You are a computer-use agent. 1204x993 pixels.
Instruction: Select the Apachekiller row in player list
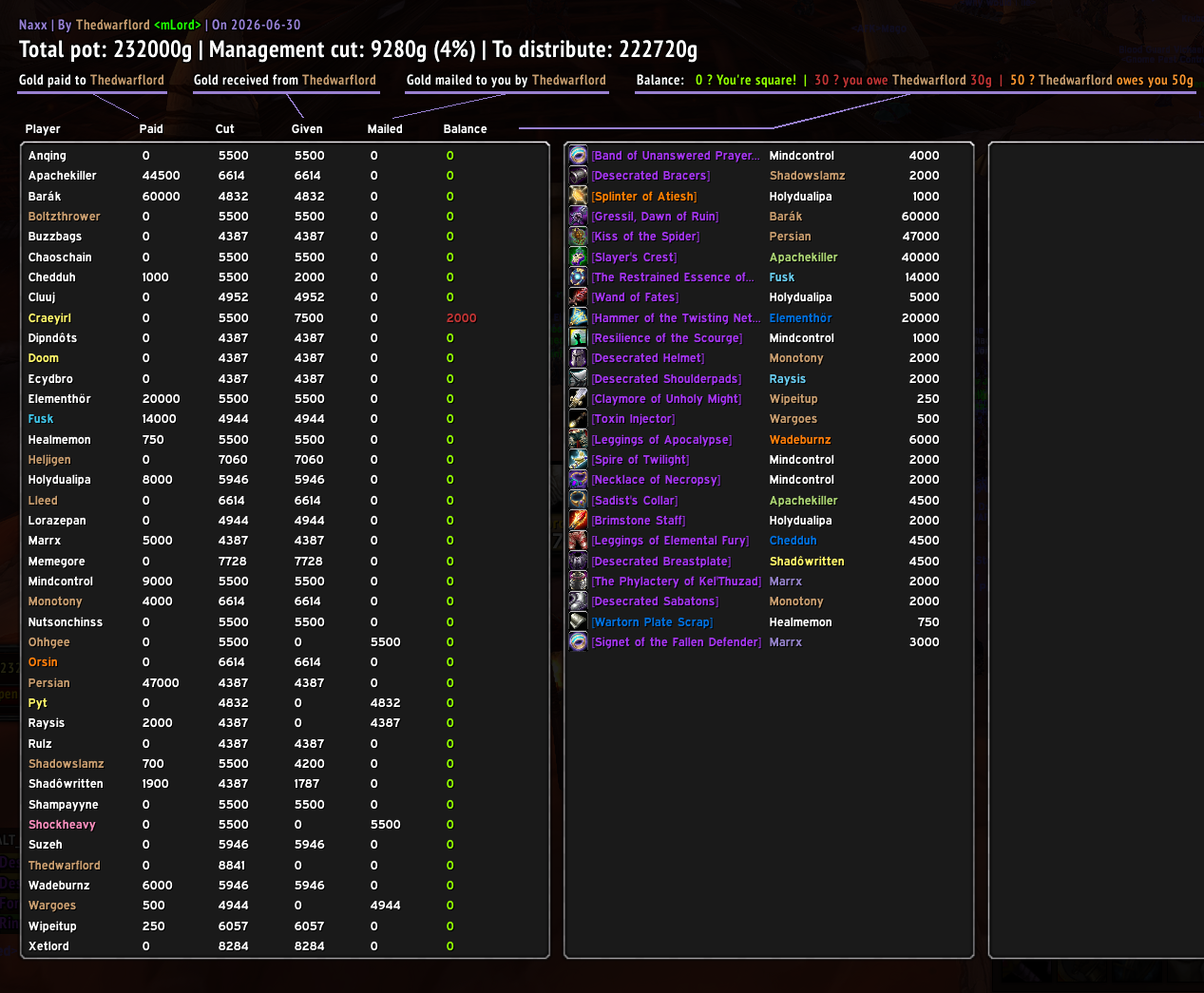285,176
